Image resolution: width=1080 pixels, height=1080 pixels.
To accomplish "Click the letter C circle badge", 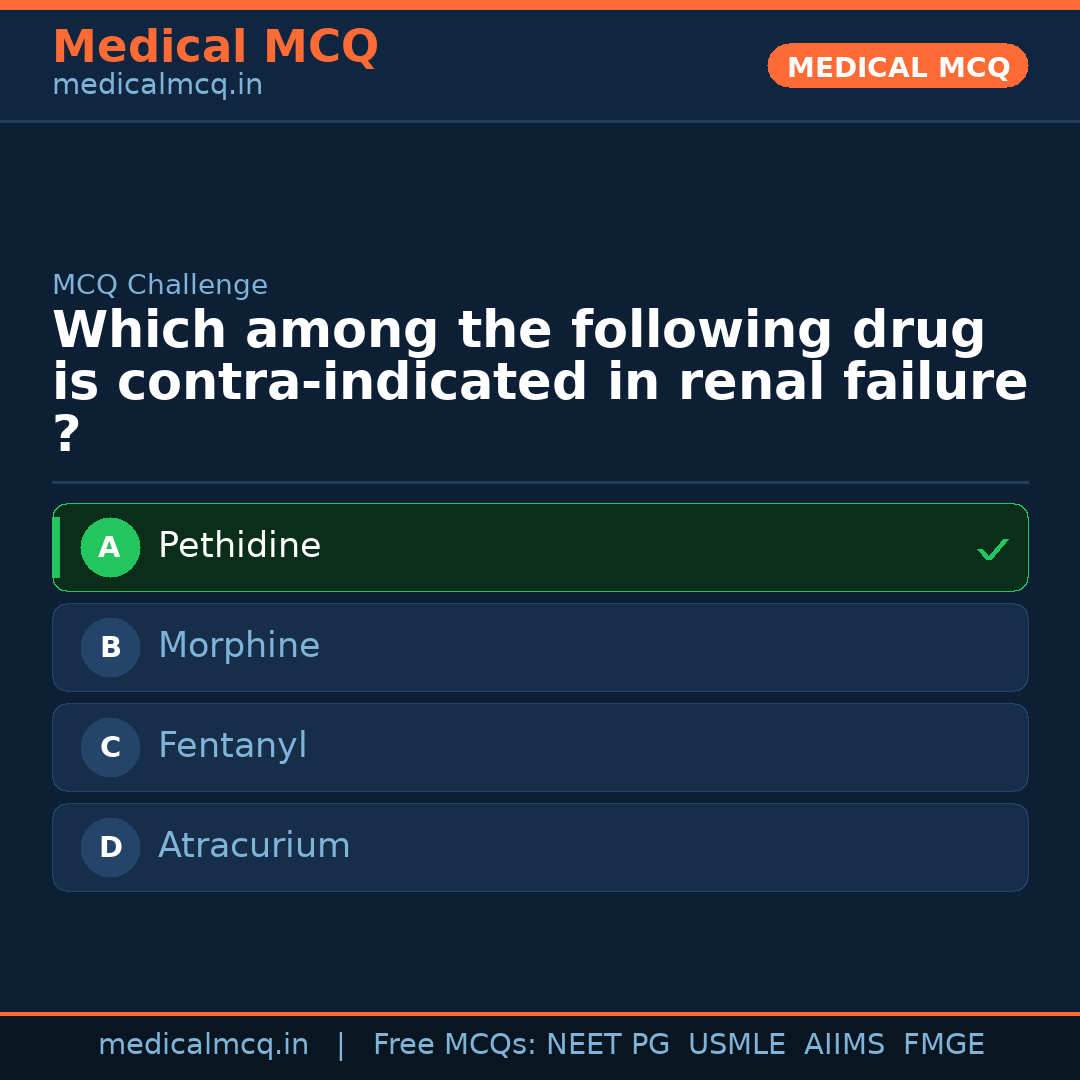I will [x=110, y=747].
